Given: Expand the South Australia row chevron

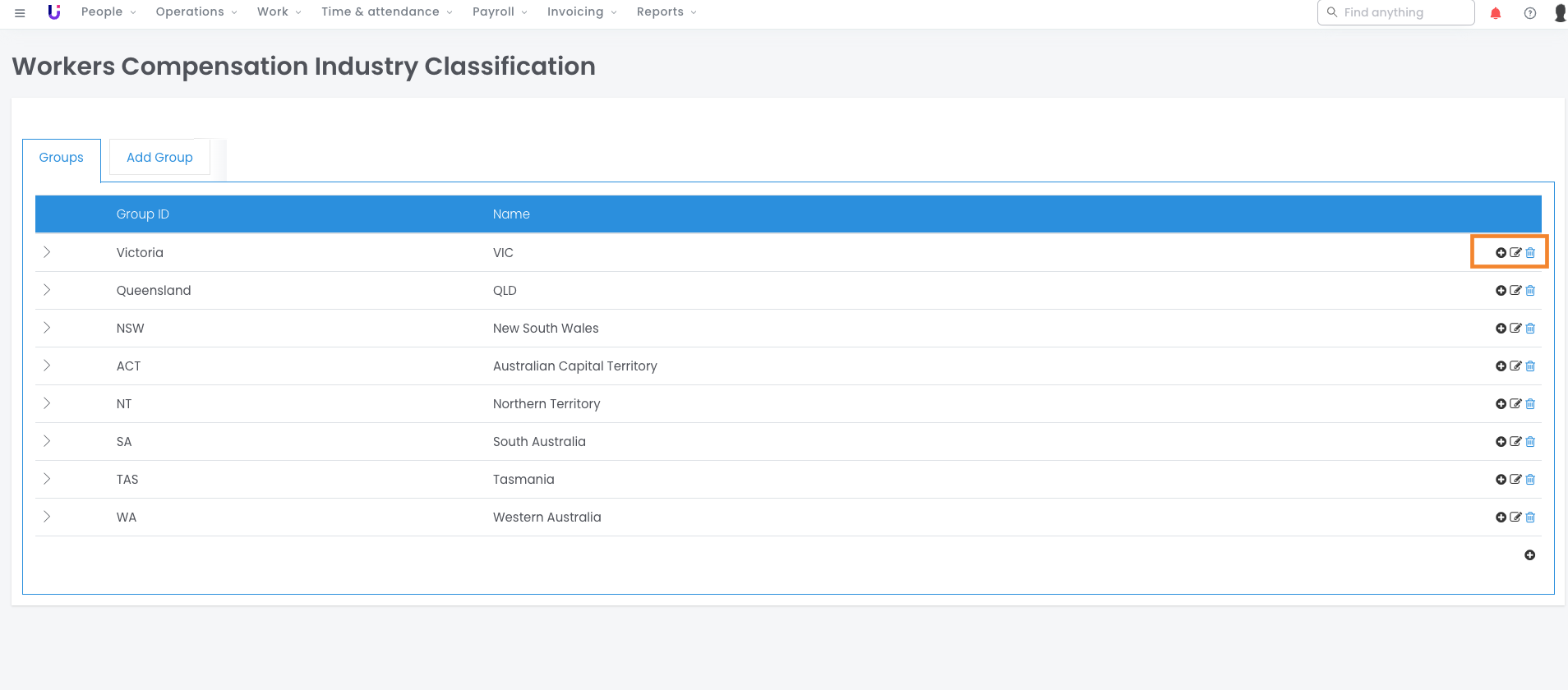Looking at the screenshot, I should [47, 441].
